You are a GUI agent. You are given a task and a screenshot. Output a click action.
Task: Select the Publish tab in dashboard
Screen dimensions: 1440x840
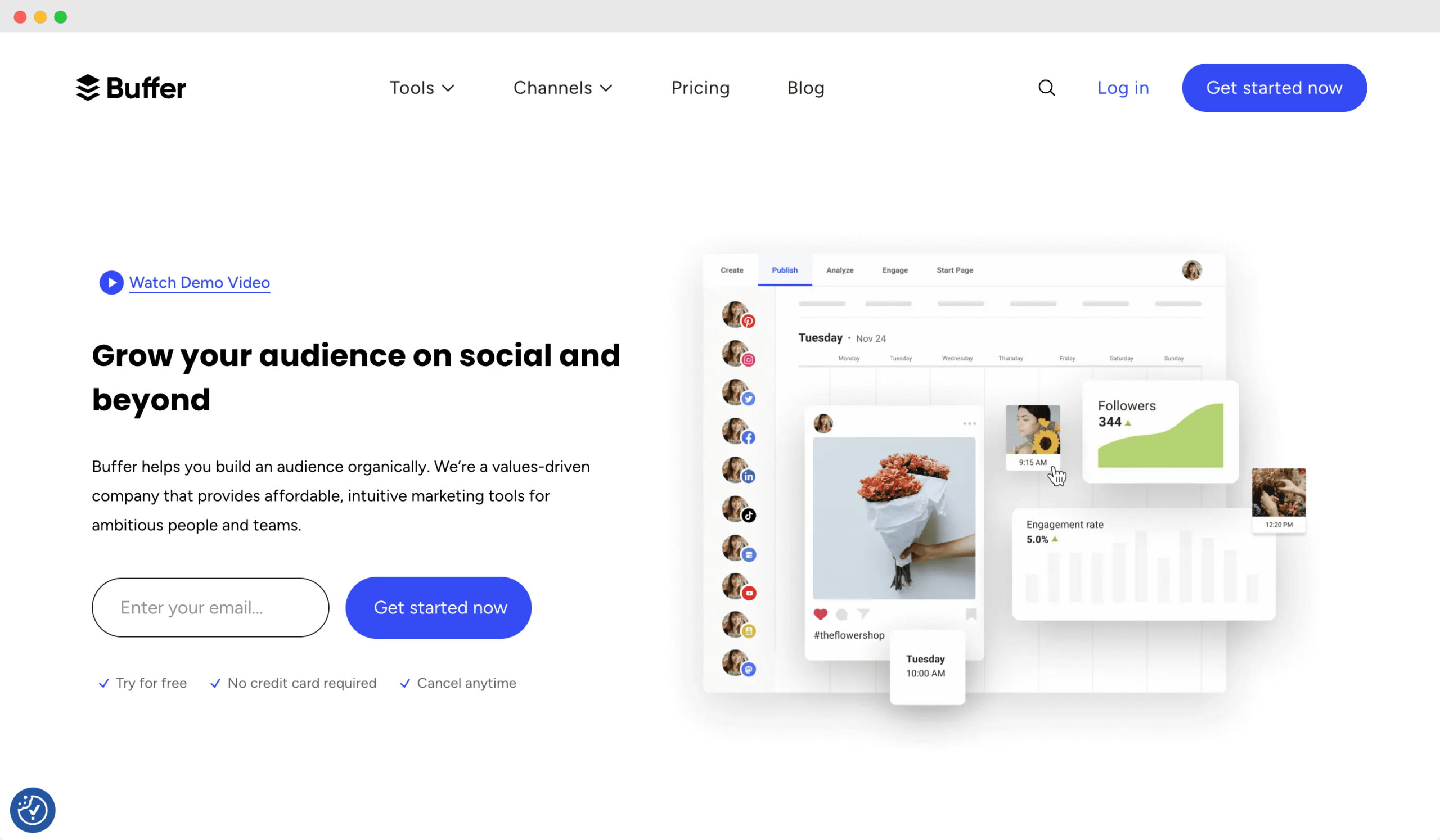pyautogui.click(x=784, y=270)
